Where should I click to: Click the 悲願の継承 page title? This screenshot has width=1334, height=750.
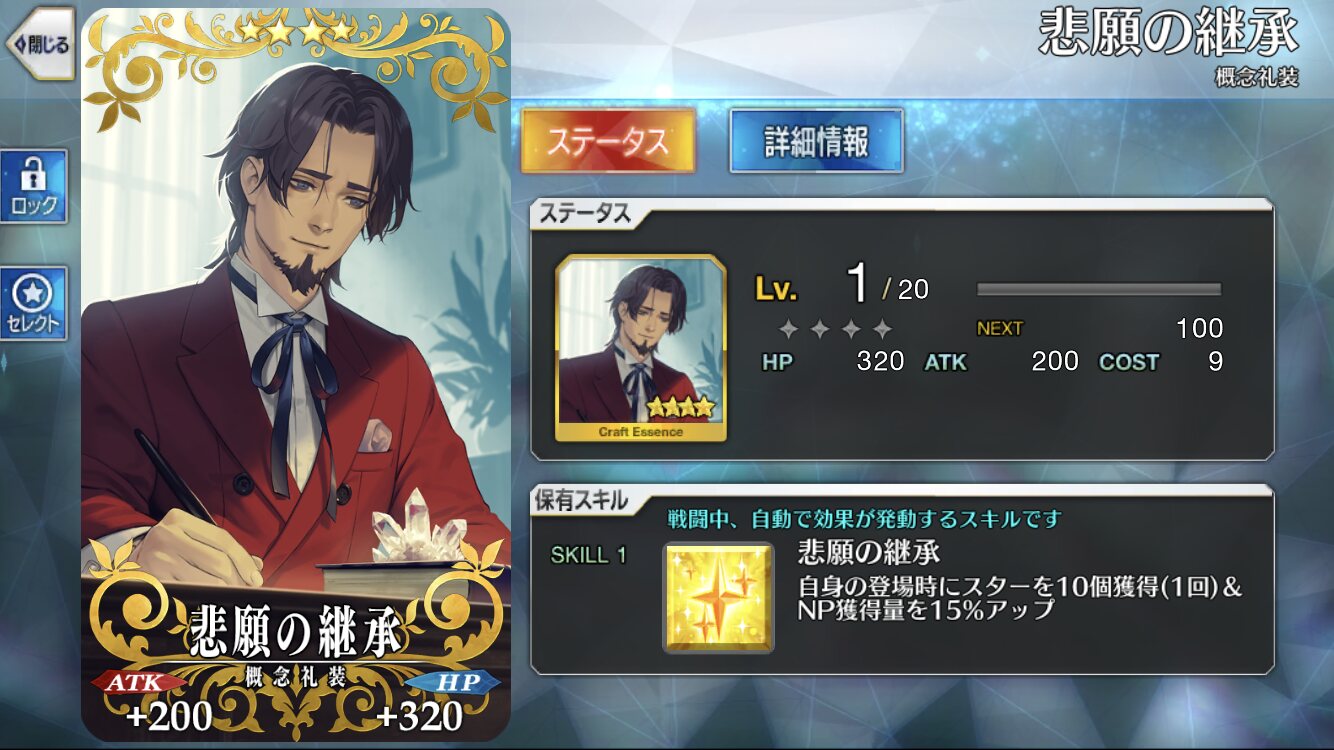pyautogui.click(x=1168, y=34)
